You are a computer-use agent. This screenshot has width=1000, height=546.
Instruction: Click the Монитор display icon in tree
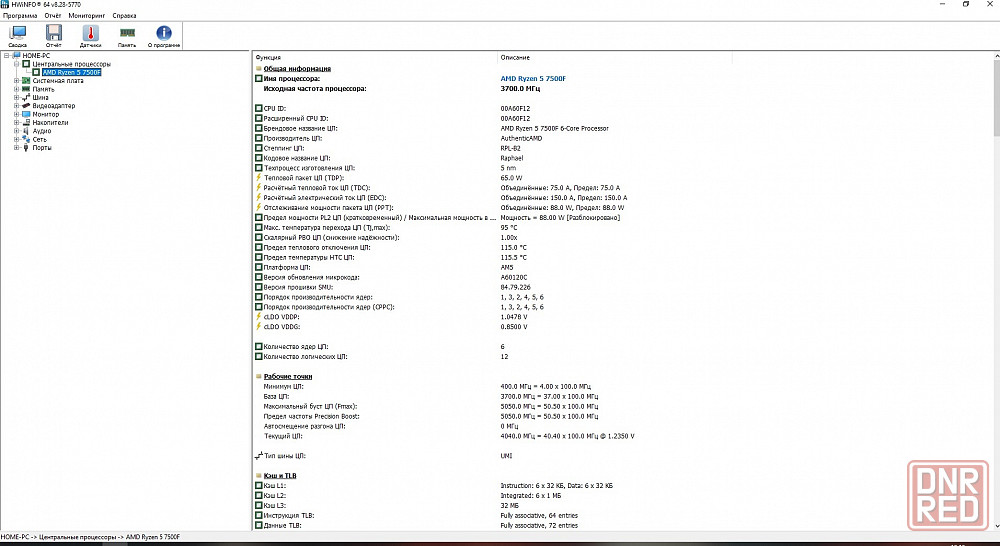pyautogui.click(x=26, y=114)
